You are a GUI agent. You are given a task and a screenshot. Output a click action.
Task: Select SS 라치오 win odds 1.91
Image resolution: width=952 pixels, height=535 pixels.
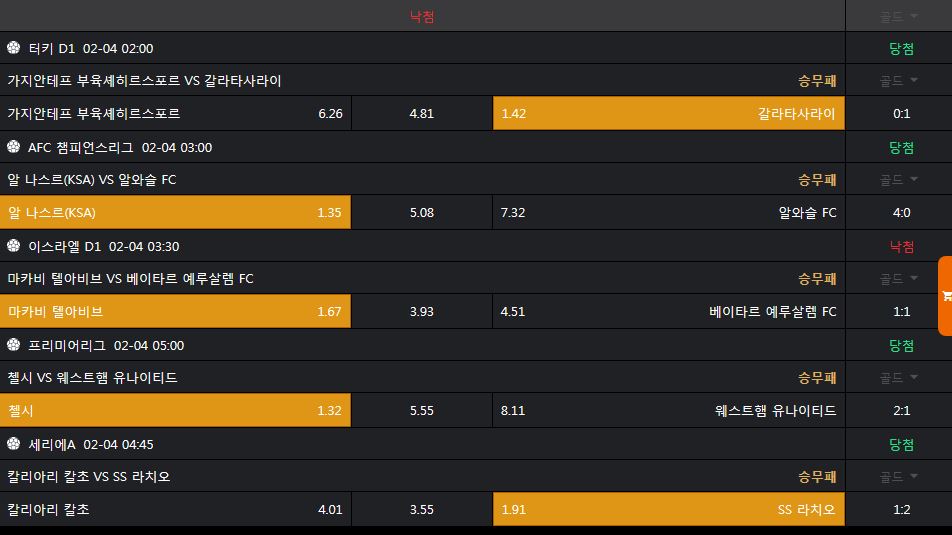(668, 510)
